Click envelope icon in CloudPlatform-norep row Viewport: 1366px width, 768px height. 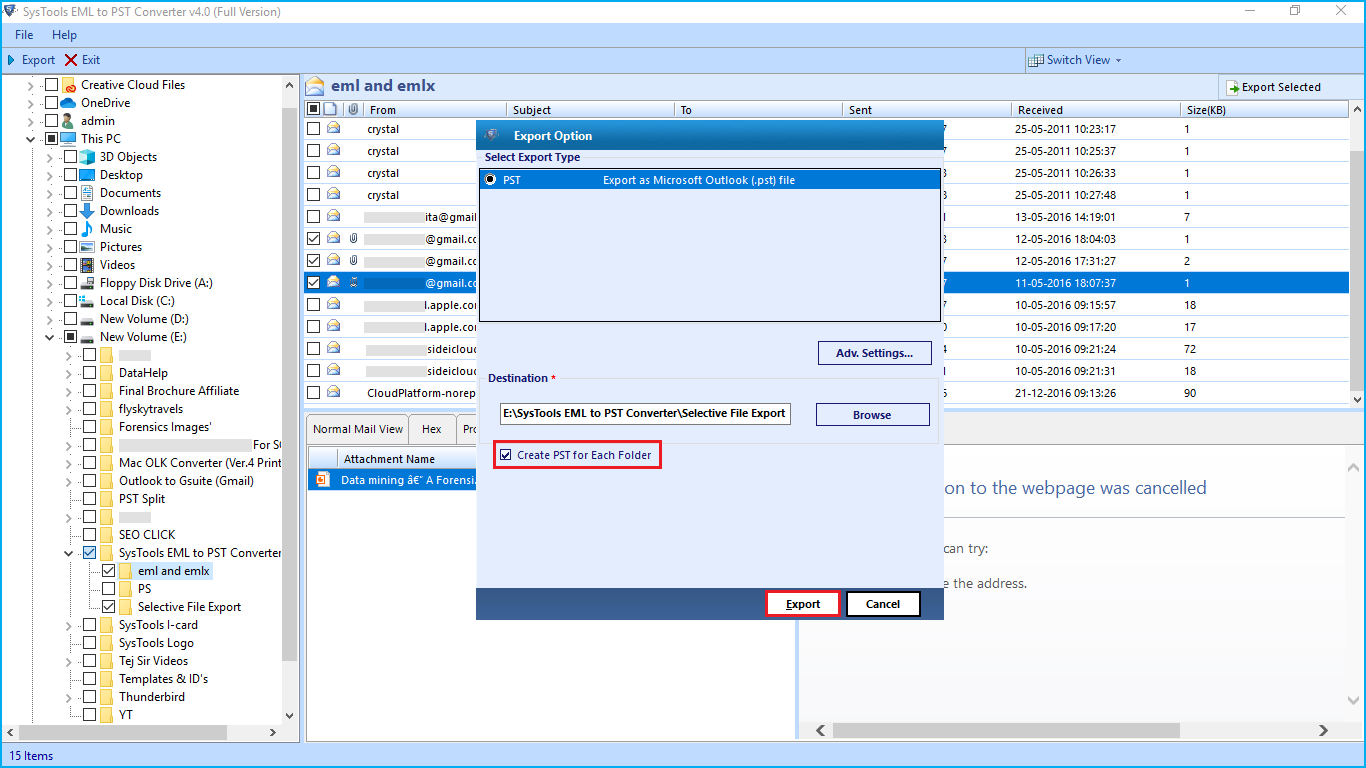(x=334, y=393)
